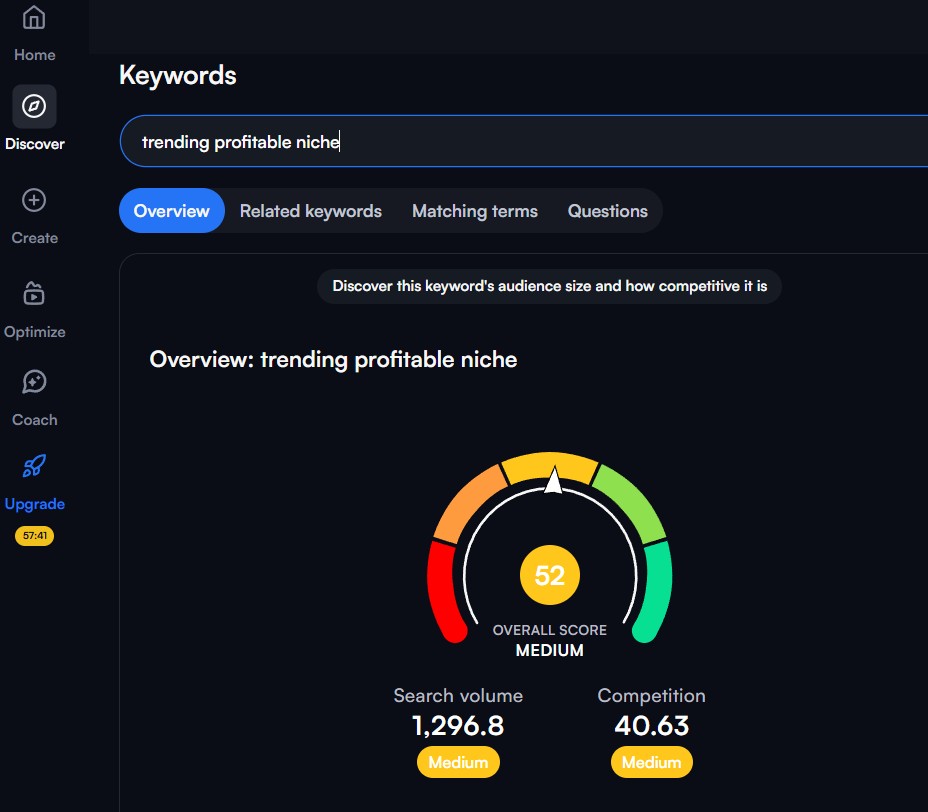Click the 57:41 countdown badge
The image size is (928, 812).
click(x=34, y=536)
